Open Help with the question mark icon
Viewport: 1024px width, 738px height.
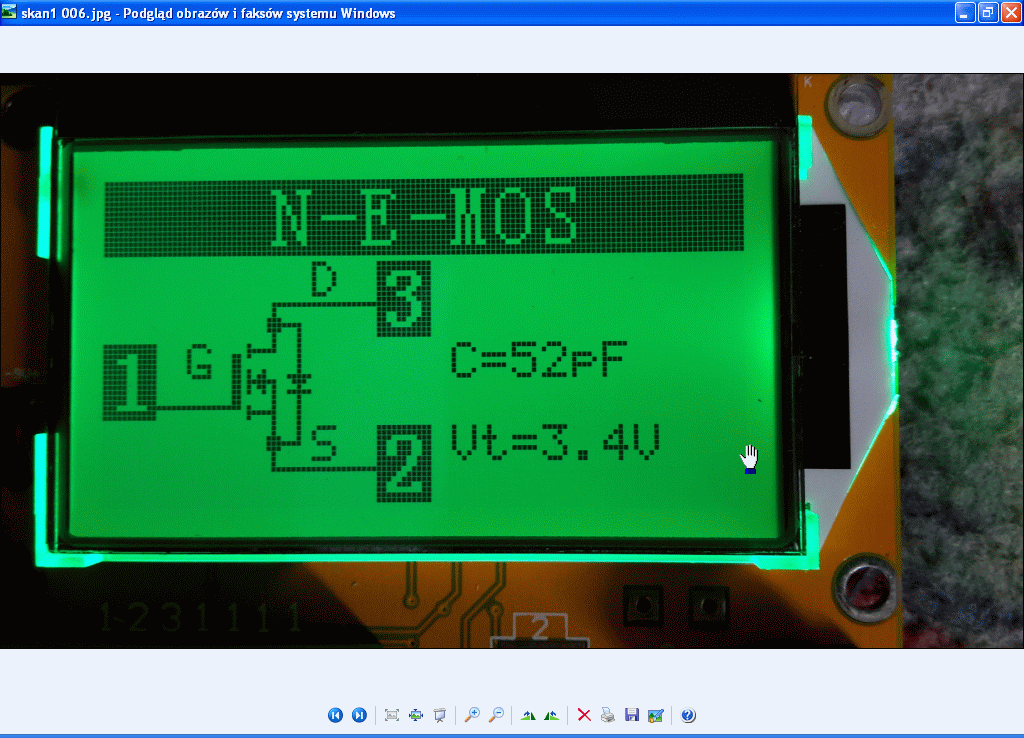[x=688, y=715]
